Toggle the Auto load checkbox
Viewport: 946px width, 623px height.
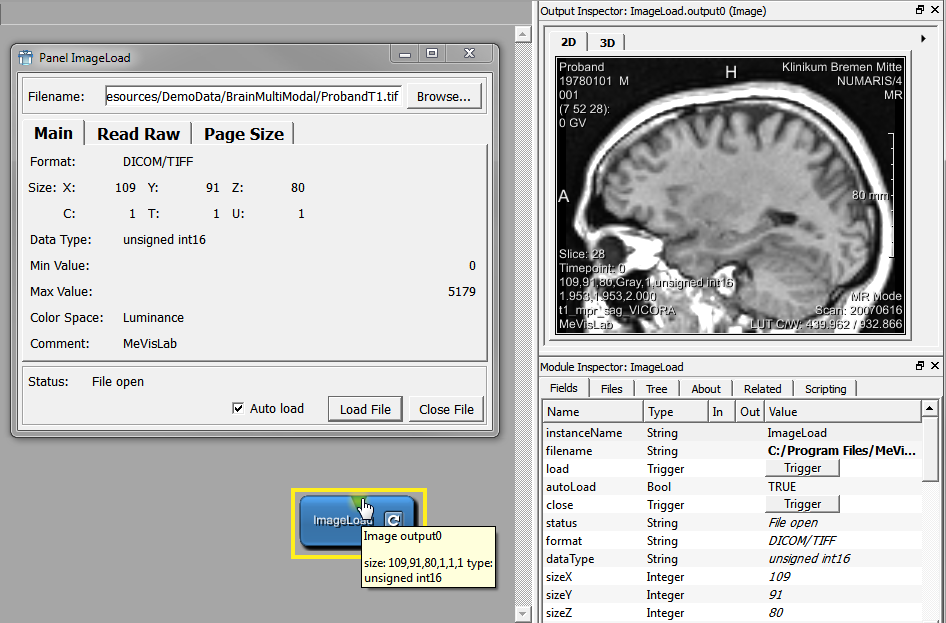click(x=238, y=408)
